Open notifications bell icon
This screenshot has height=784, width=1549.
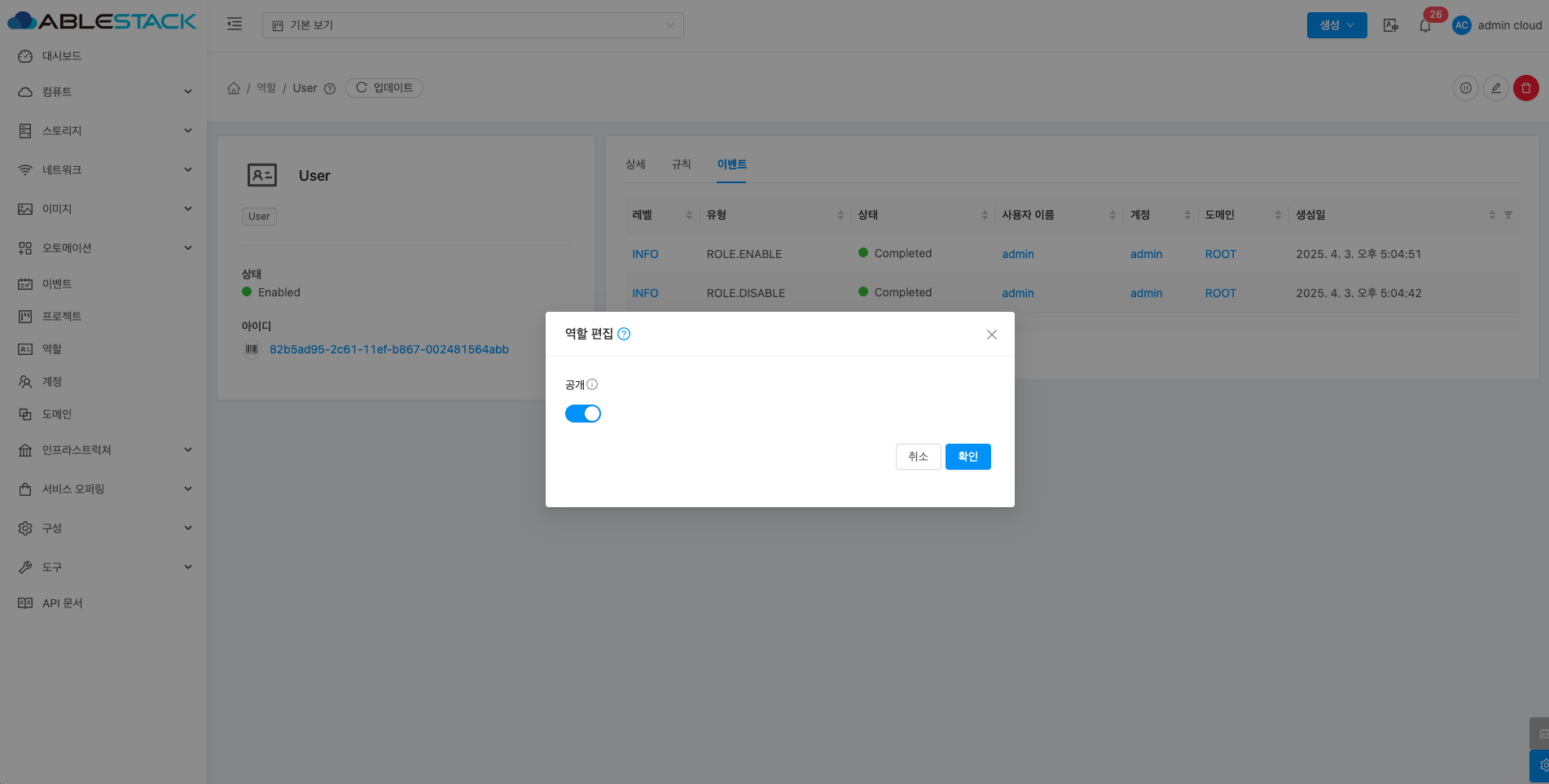click(x=1425, y=25)
